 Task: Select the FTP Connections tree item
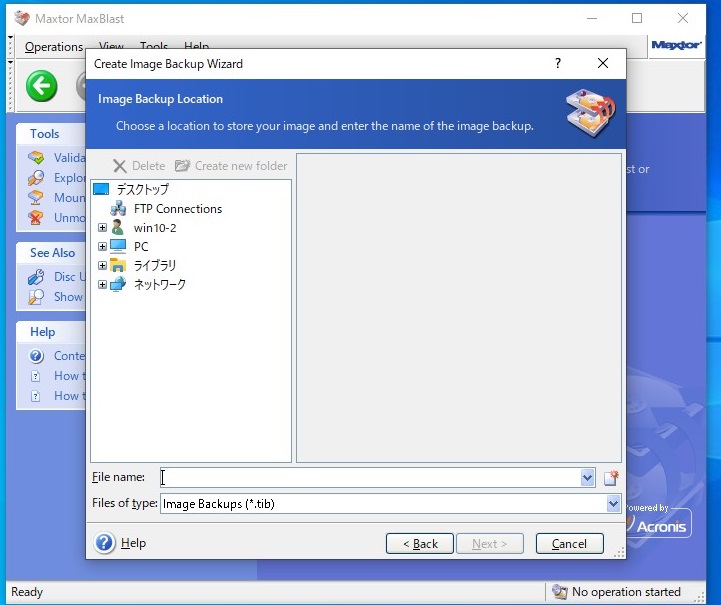coord(178,209)
